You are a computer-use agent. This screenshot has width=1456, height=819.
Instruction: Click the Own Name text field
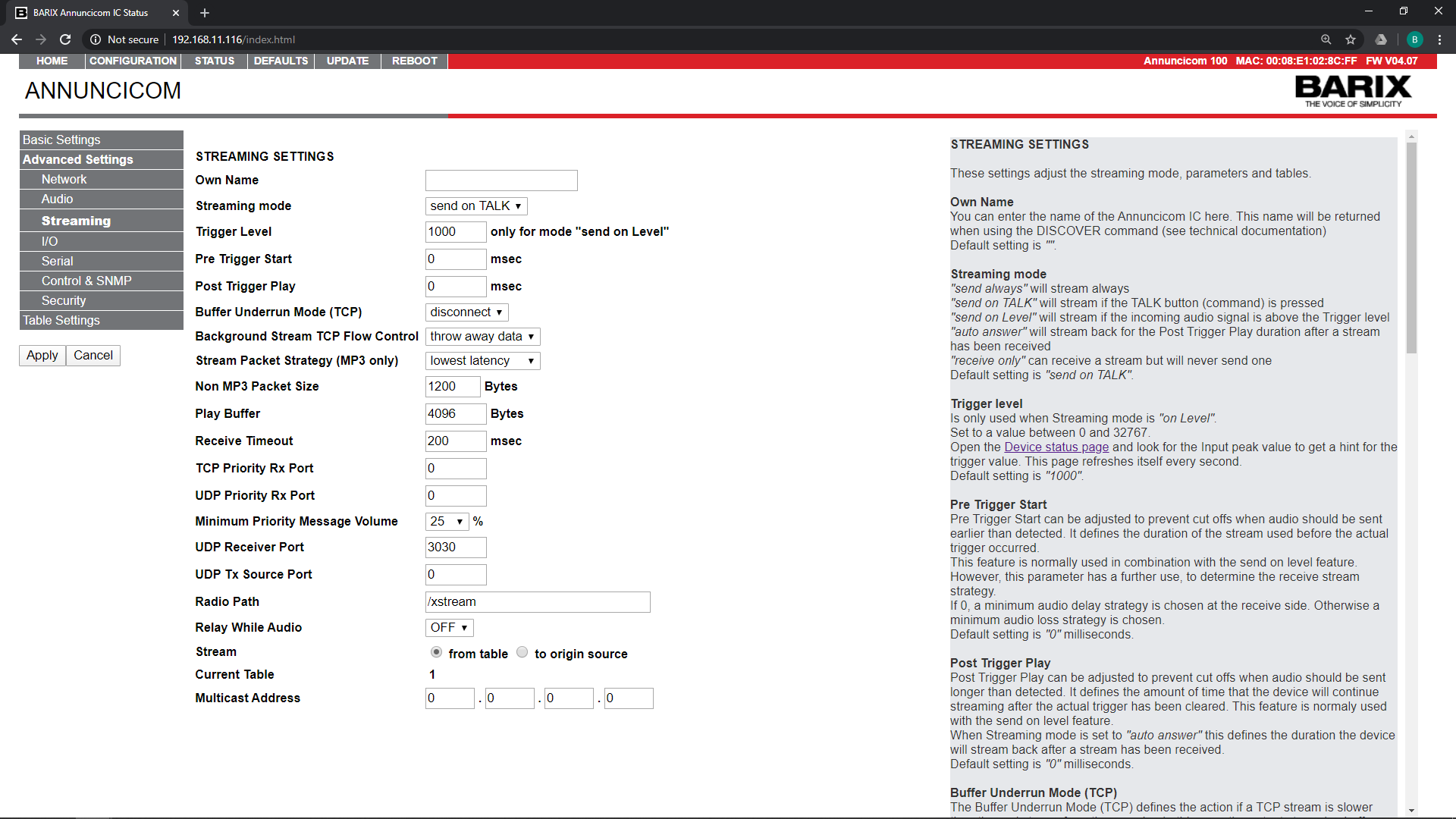tap(501, 180)
